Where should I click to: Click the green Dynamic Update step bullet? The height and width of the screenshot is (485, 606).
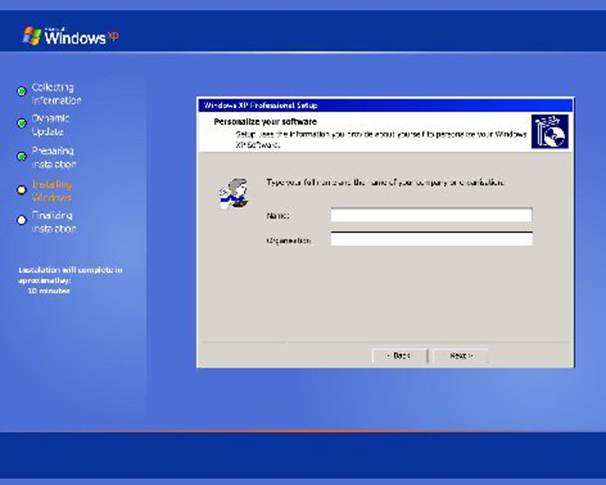point(22,123)
